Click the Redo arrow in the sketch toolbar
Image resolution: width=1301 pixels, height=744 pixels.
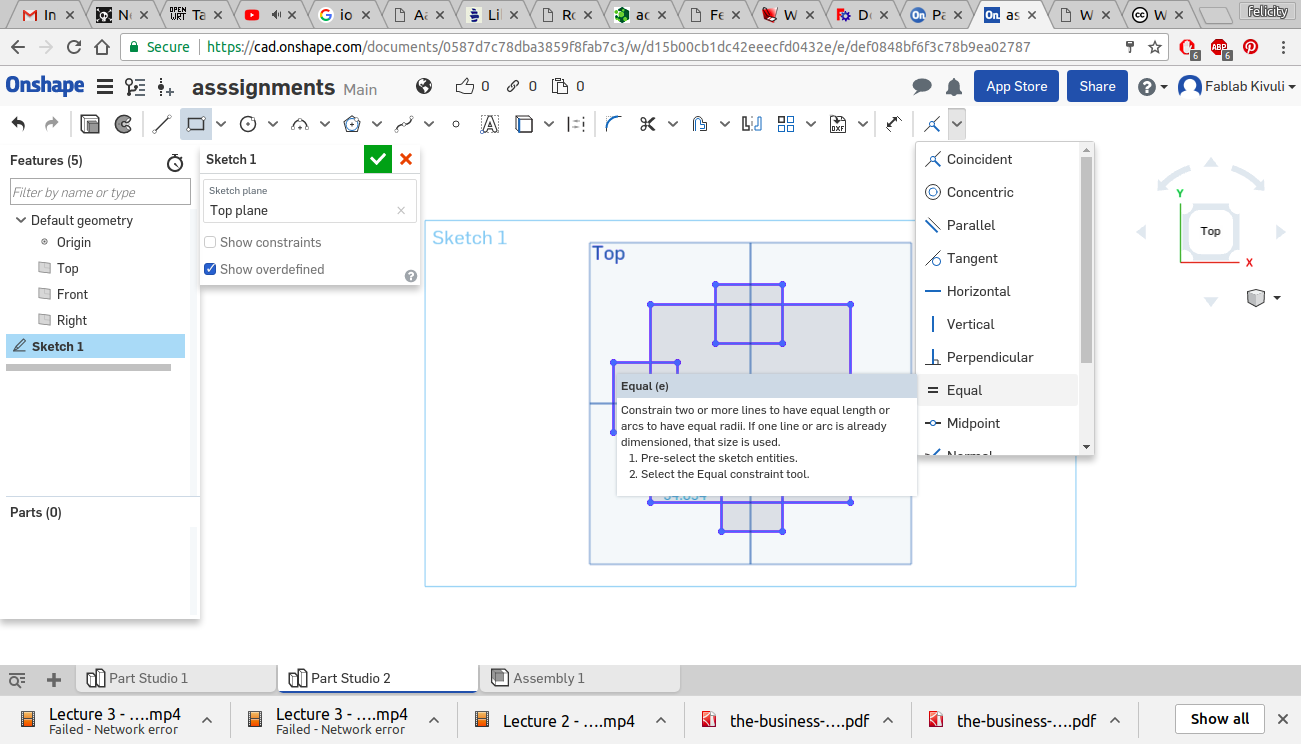(52, 124)
